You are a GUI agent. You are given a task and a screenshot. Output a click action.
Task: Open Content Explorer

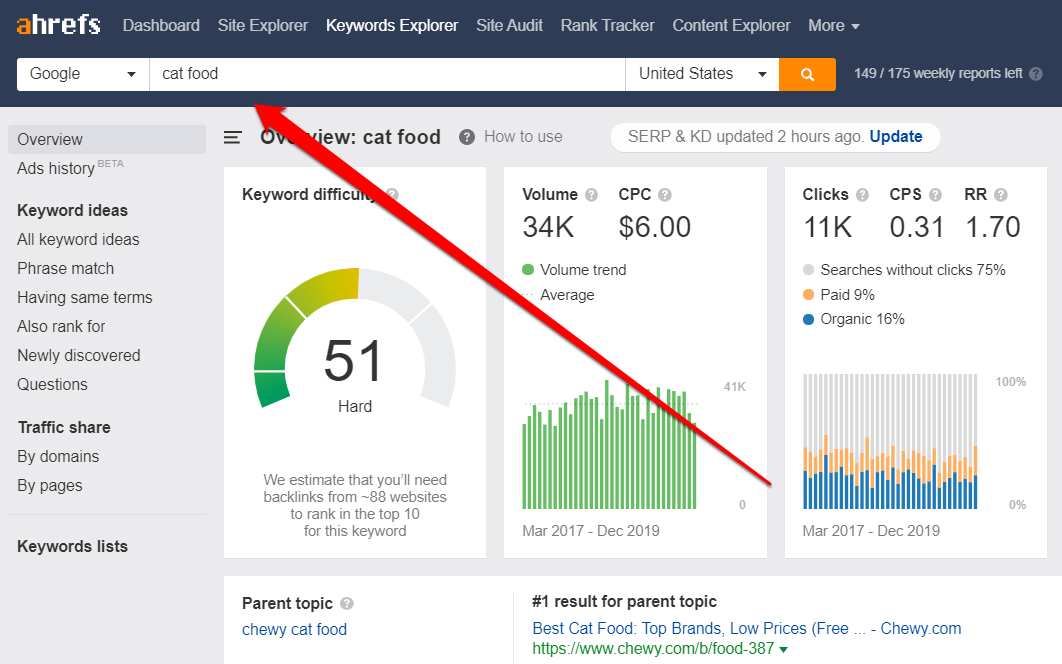(x=731, y=26)
